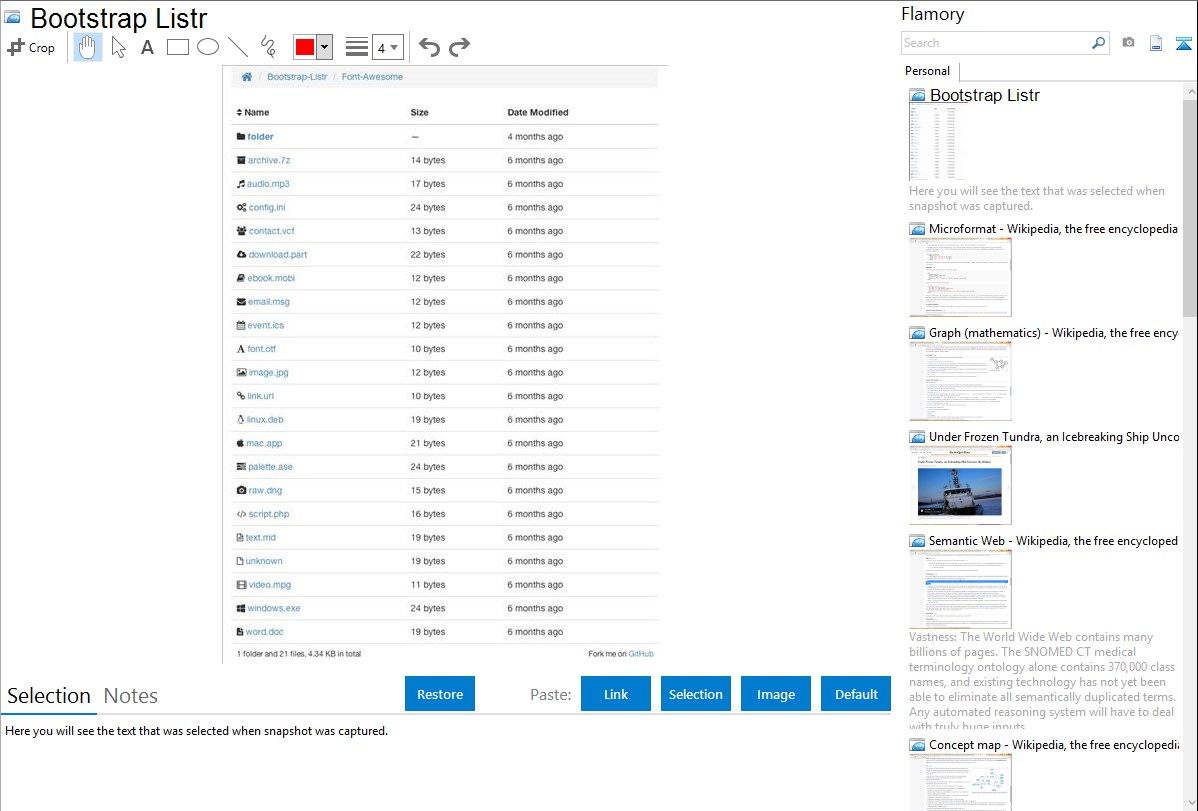Click the event.ics file name
The image size is (1198, 811).
point(265,326)
